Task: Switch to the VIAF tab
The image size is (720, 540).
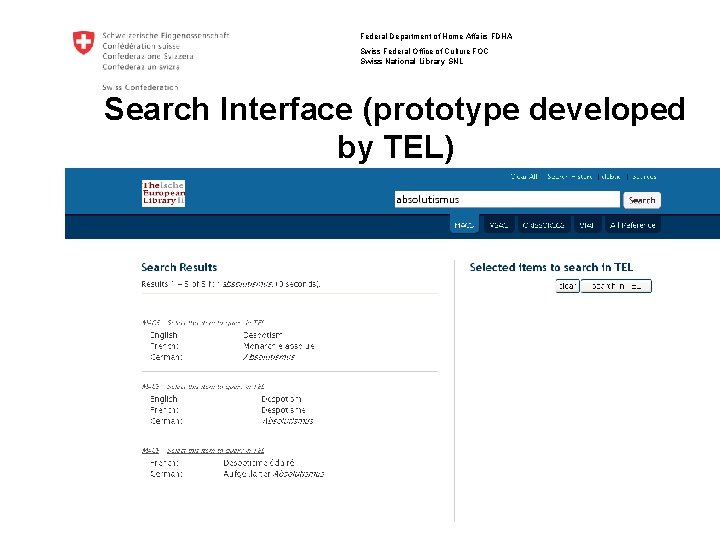Action: point(586,225)
